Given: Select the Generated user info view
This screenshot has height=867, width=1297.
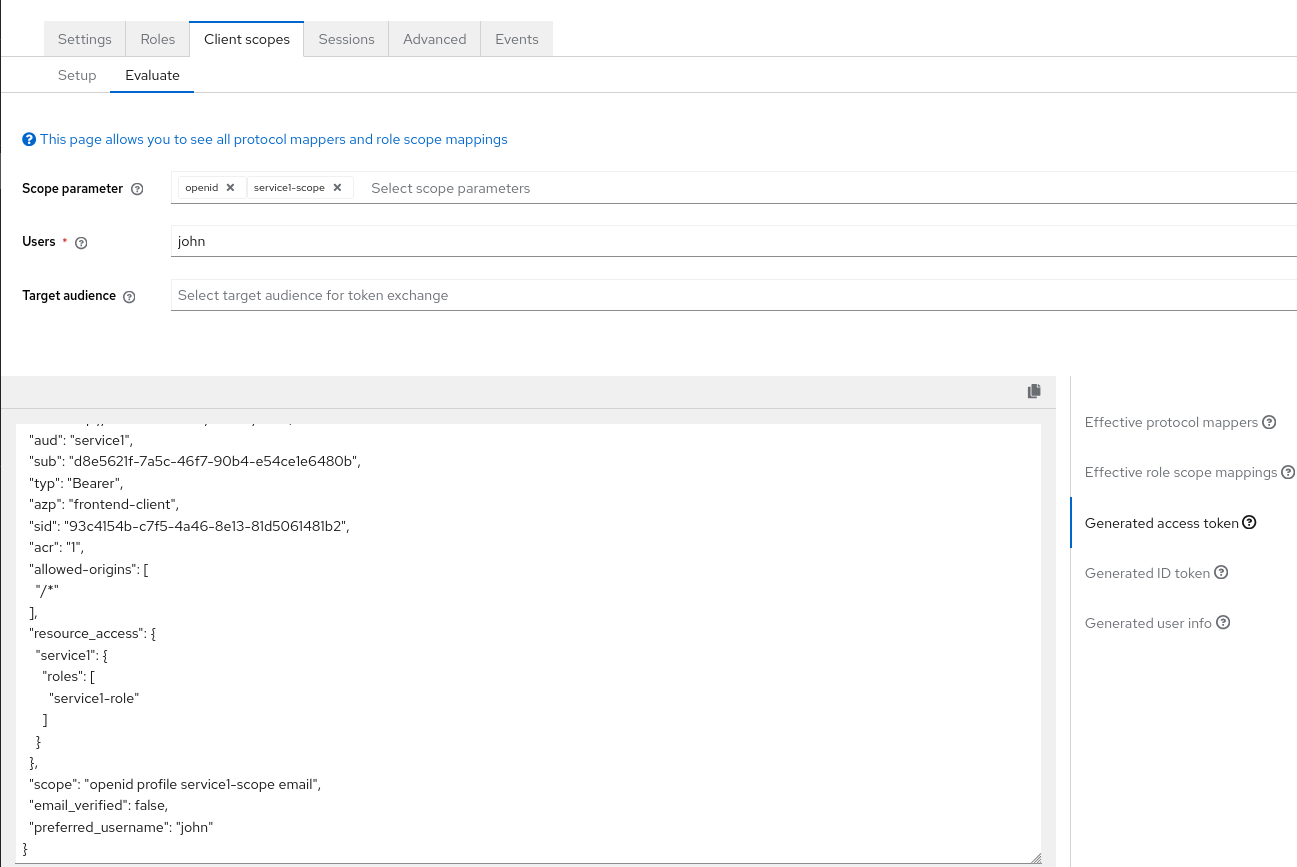Looking at the screenshot, I should (1147, 623).
